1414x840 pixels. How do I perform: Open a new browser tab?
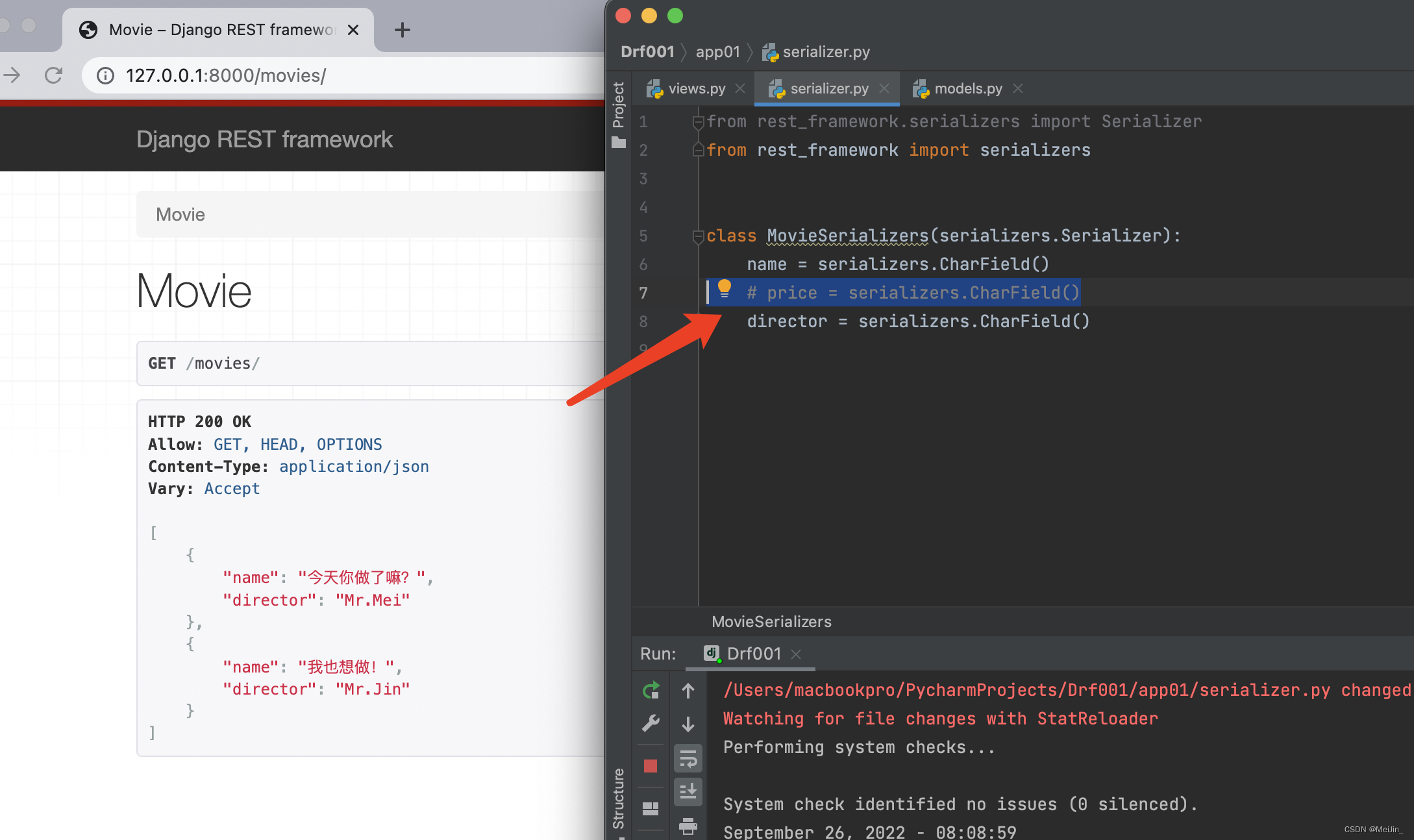tap(403, 30)
